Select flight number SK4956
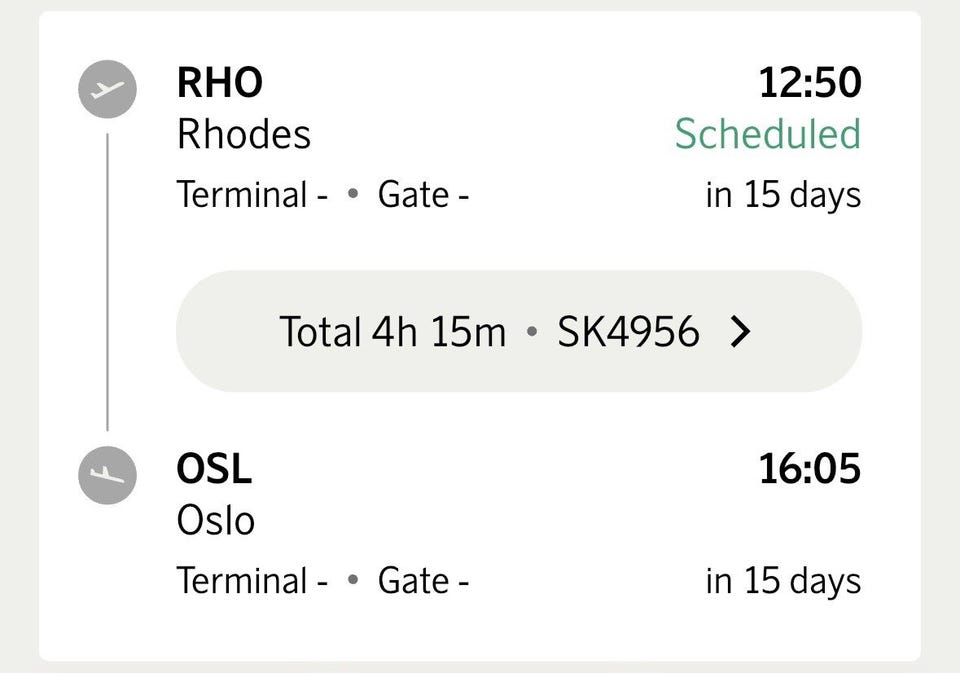Viewport: 960px width, 673px height. pos(628,332)
